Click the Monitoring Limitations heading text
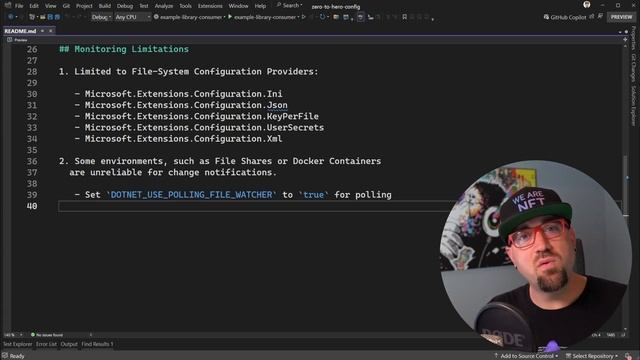The image size is (640, 360). coord(131,49)
